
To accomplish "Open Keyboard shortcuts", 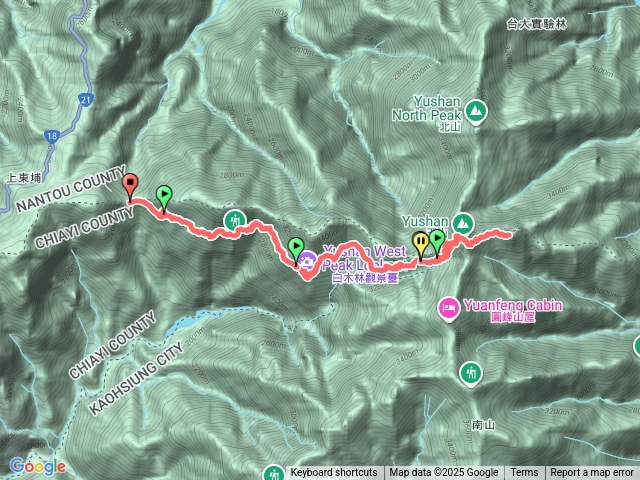I will coord(333,473).
